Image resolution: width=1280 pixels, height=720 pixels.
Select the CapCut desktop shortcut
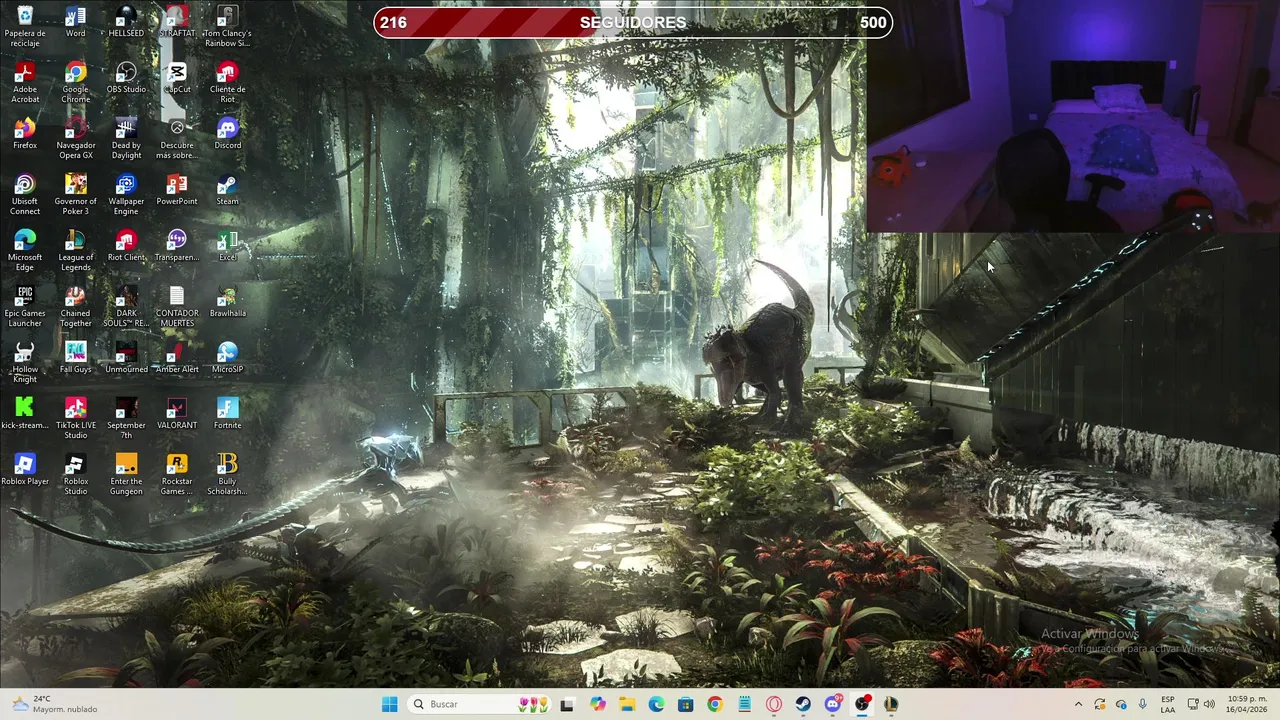[x=177, y=78]
